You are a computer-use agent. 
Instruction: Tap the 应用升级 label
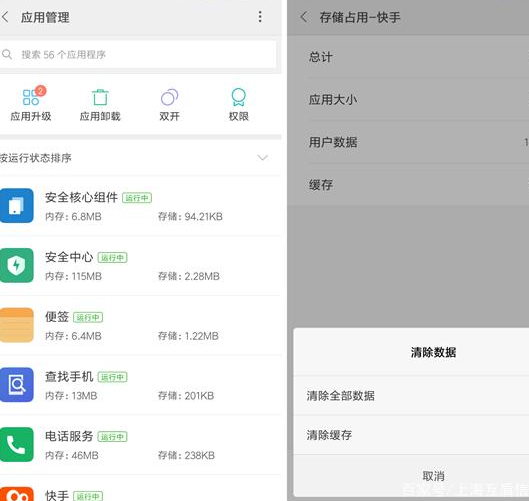tap(31, 116)
